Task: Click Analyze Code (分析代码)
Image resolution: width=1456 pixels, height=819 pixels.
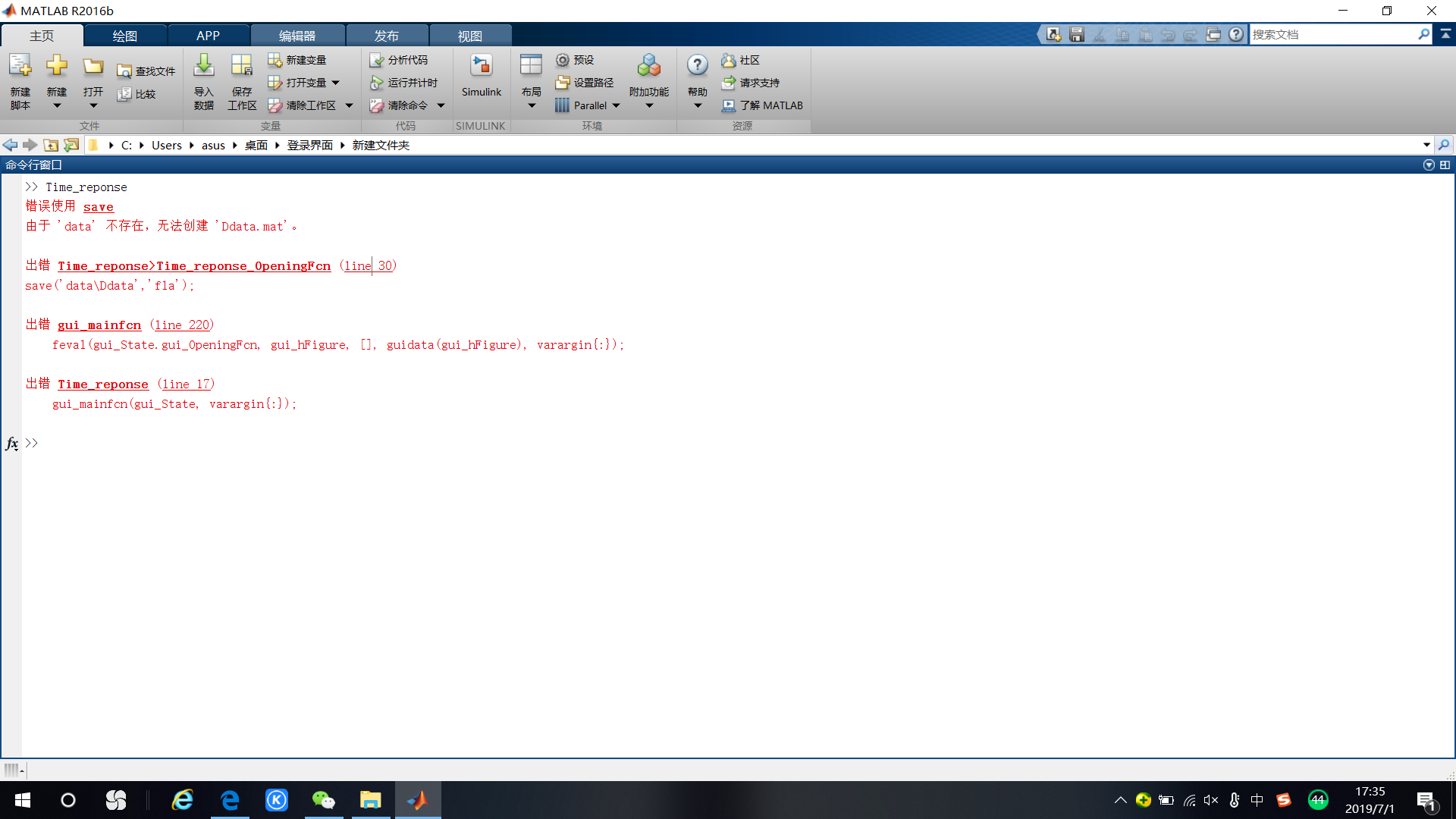Action: click(x=399, y=60)
